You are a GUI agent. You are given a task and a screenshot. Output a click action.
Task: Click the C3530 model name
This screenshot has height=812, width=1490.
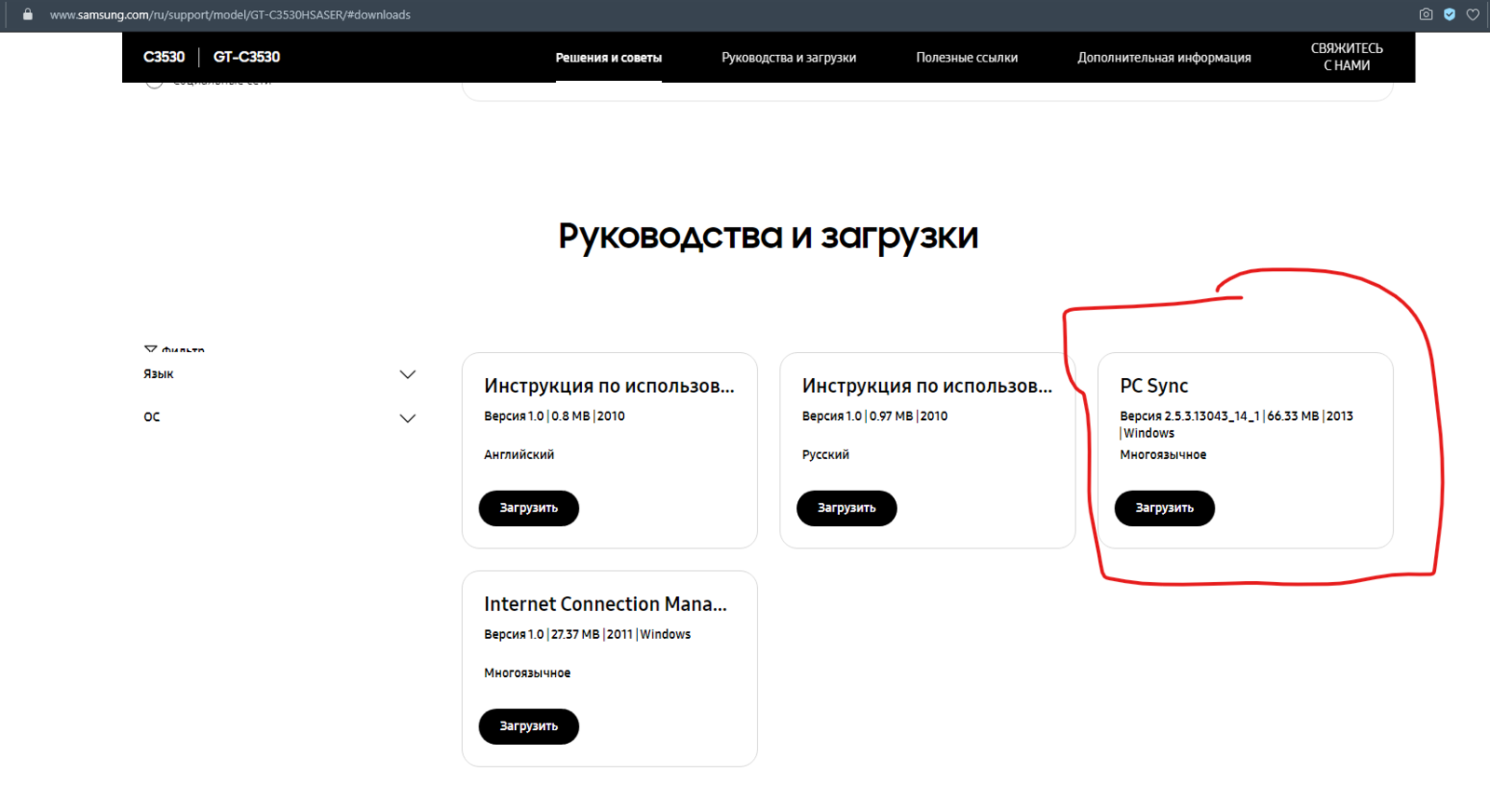point(164,57)
